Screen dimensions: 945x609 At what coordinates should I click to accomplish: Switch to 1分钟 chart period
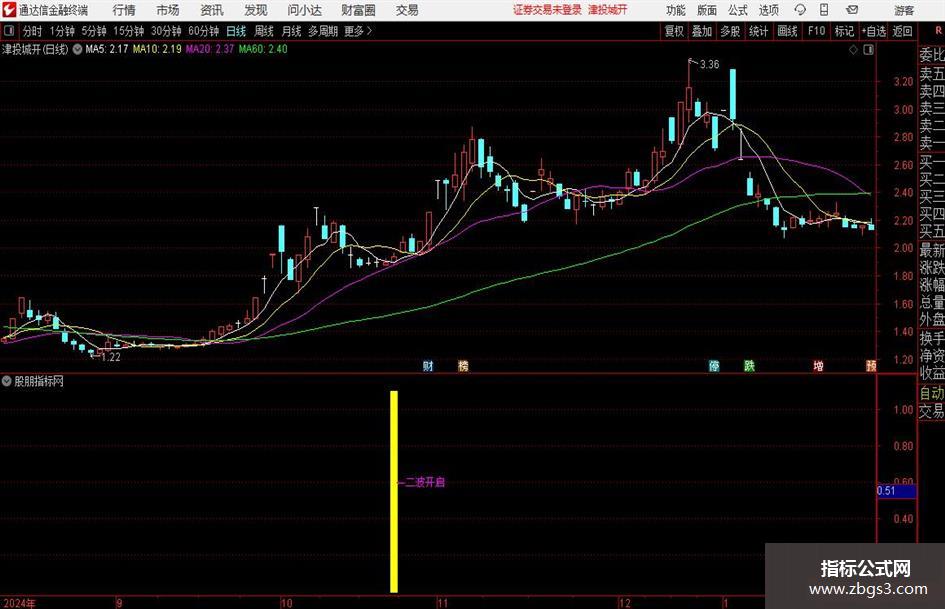[x=62, y=31]
